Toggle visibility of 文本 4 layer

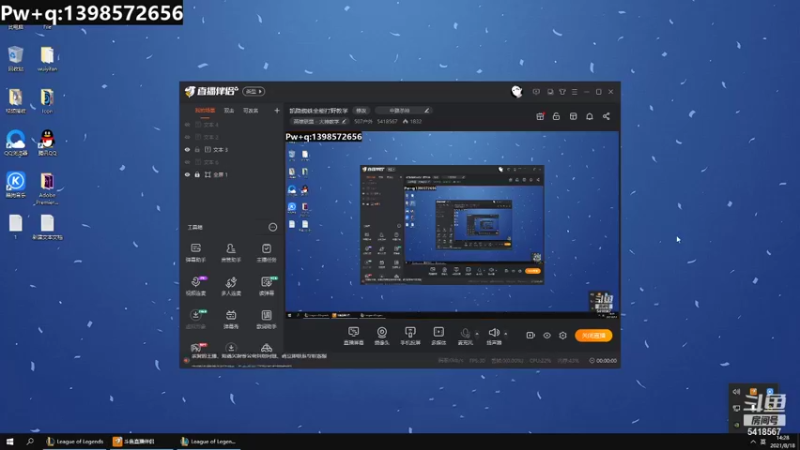(x=187, y=124)
